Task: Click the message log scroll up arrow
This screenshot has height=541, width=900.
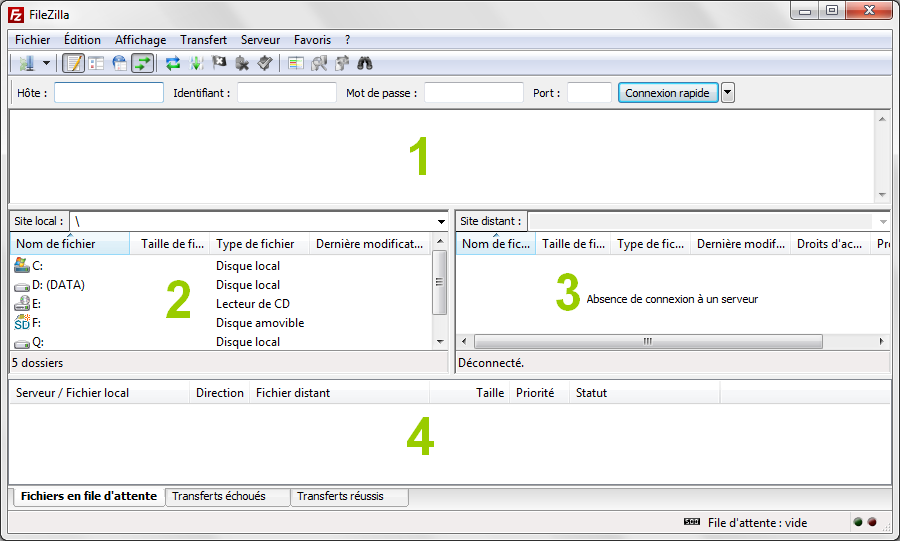Action: click(x=882, y=119)
